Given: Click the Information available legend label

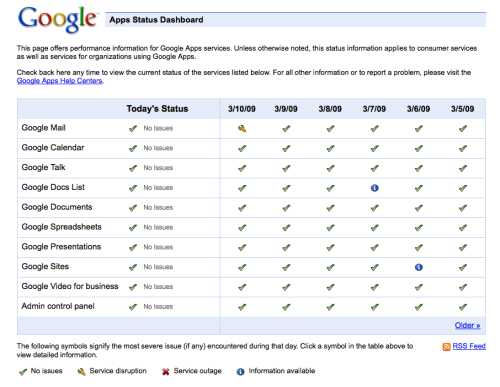Looking at the screenshot, I should coord(282,371).
